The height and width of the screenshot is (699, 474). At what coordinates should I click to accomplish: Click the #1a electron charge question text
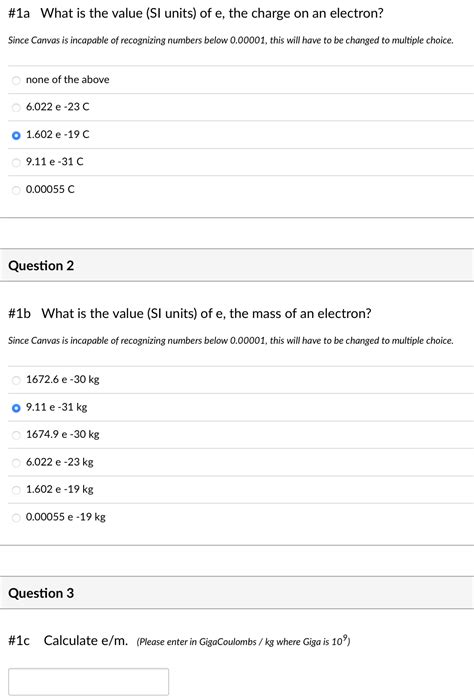pos(196,13)
